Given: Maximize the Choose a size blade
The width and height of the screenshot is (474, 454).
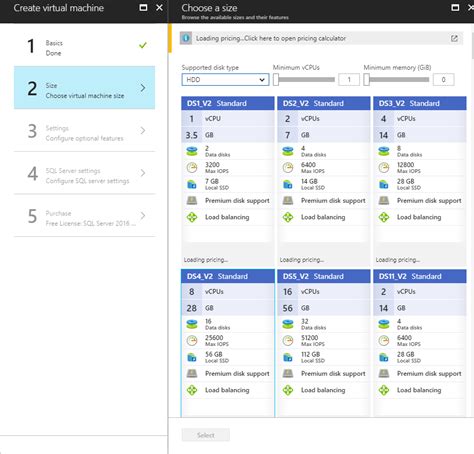Looking at the screenshot, I should (x=455, y=7).
